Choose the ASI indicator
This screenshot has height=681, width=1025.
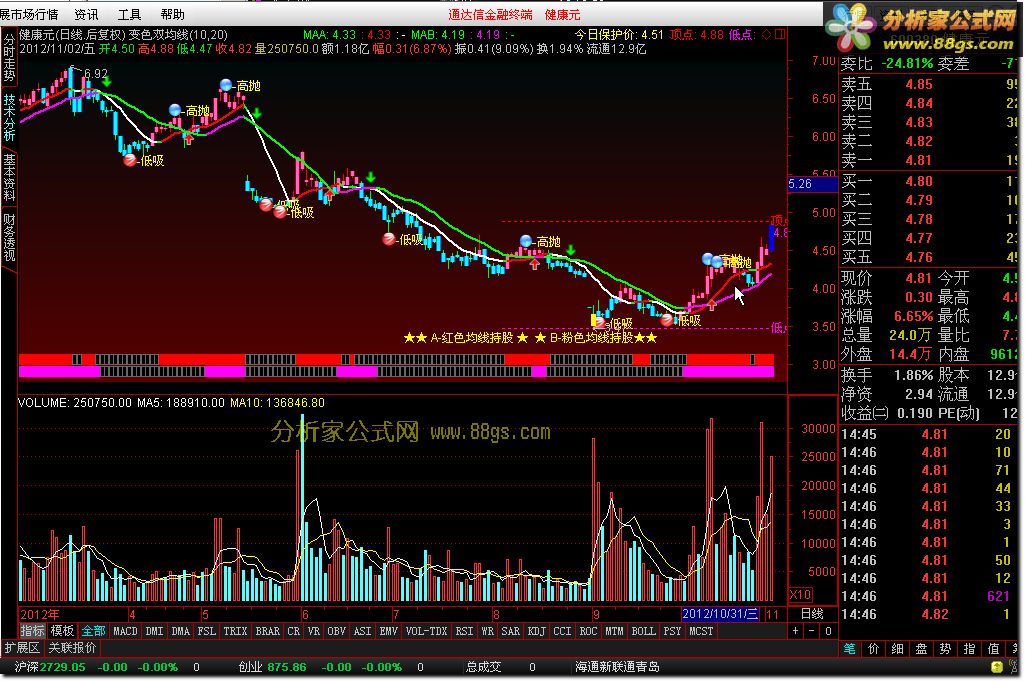[363, 631]
